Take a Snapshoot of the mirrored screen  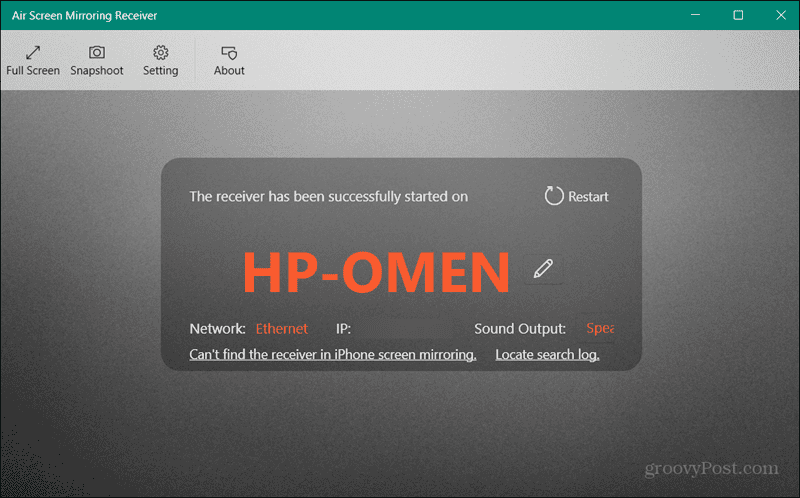[x=96, y=60]
